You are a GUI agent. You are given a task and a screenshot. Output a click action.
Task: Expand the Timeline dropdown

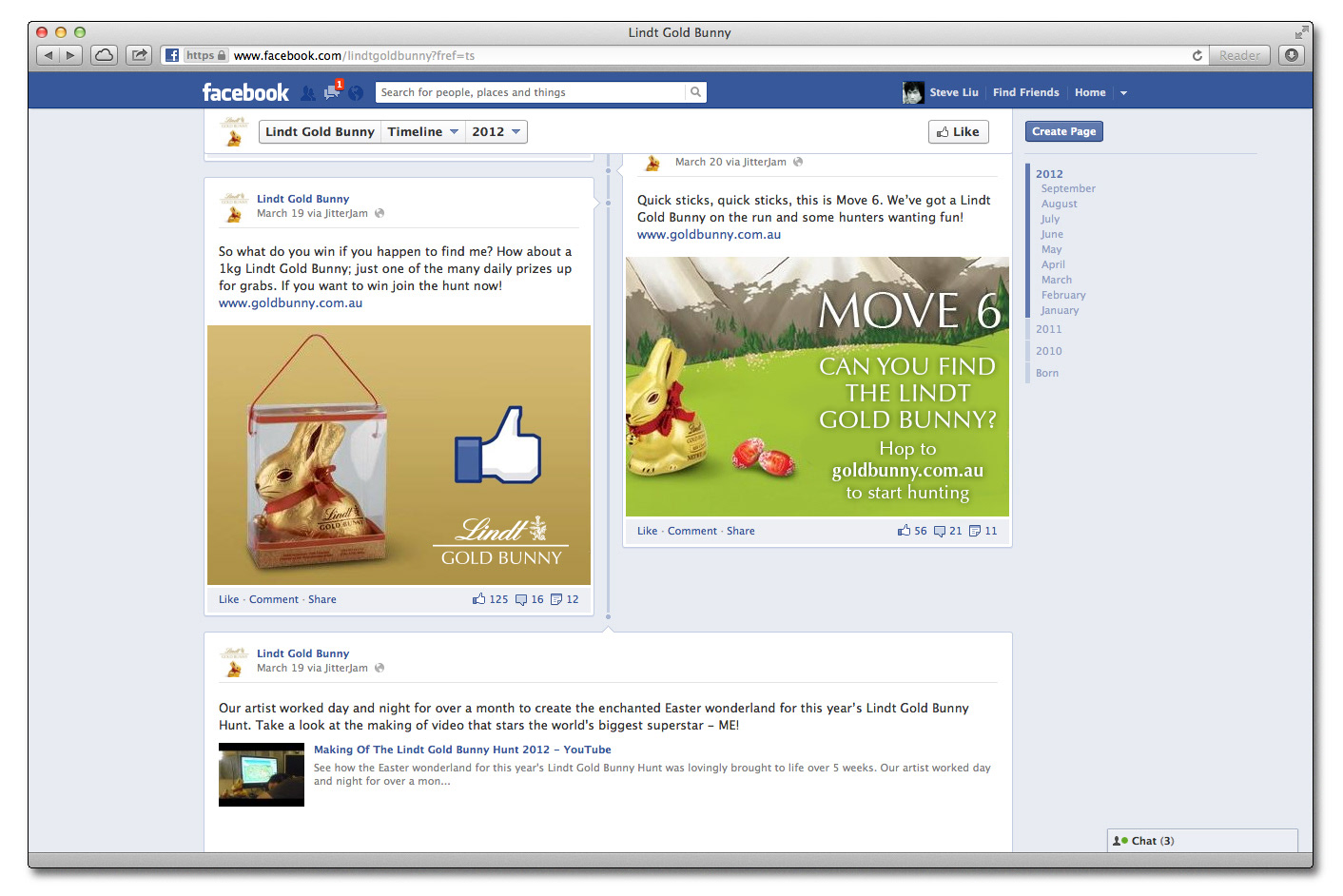click(x=422, y=132)
